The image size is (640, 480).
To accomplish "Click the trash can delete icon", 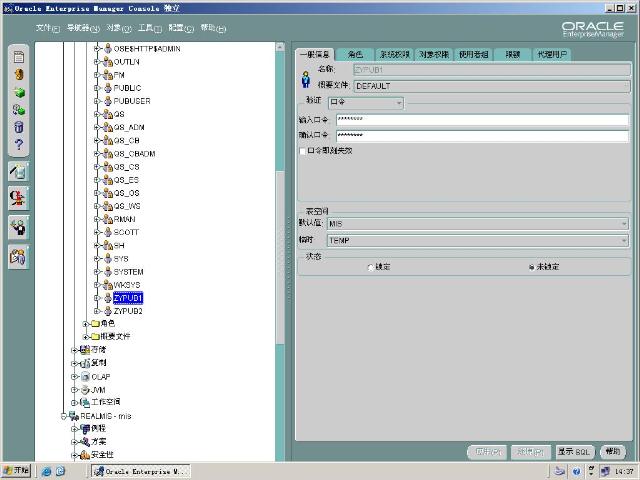I will [x=18, y=128].
